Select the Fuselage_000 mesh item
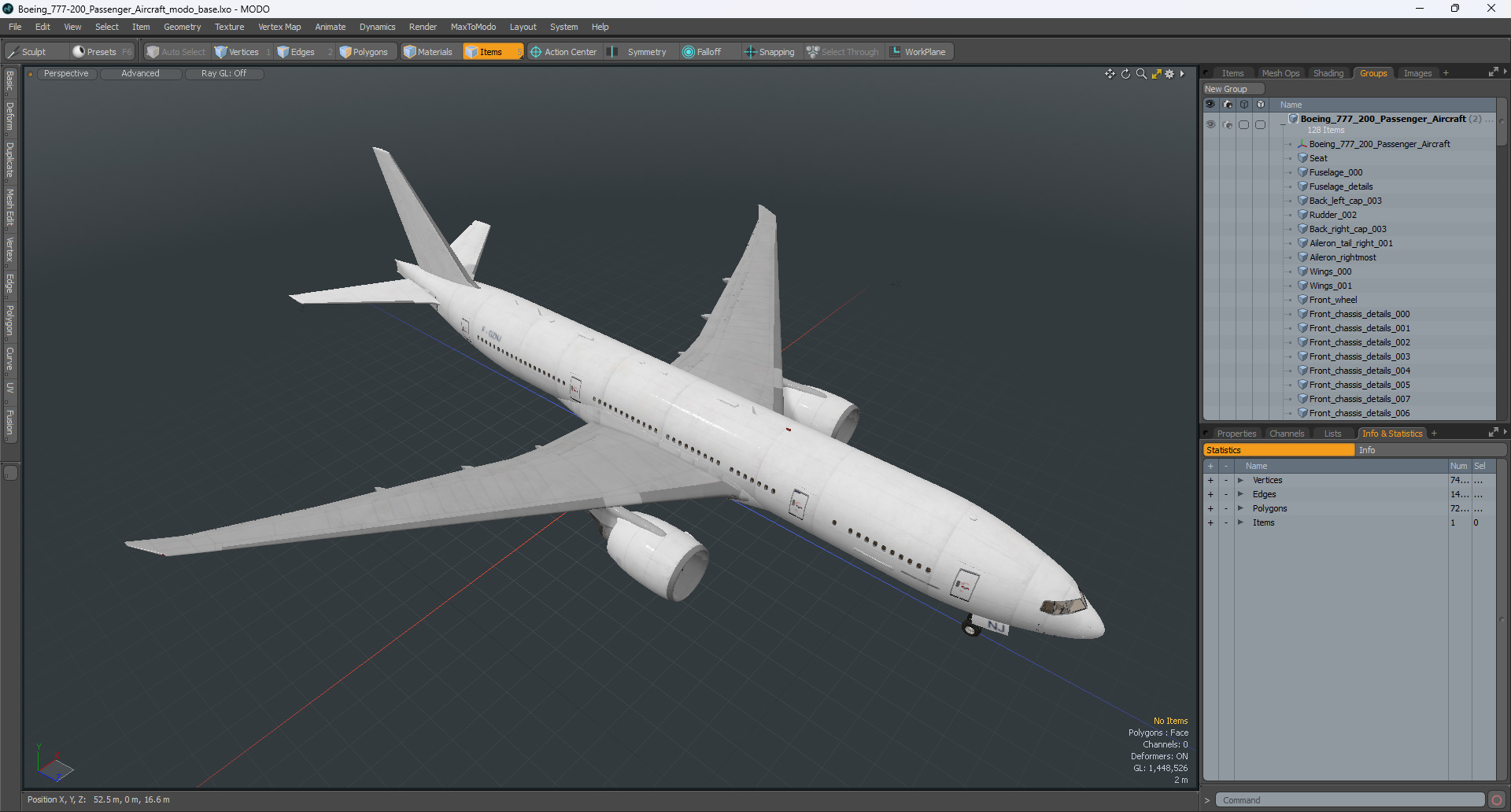Viewport: 1511px width, 812px height. (1336, 172)
